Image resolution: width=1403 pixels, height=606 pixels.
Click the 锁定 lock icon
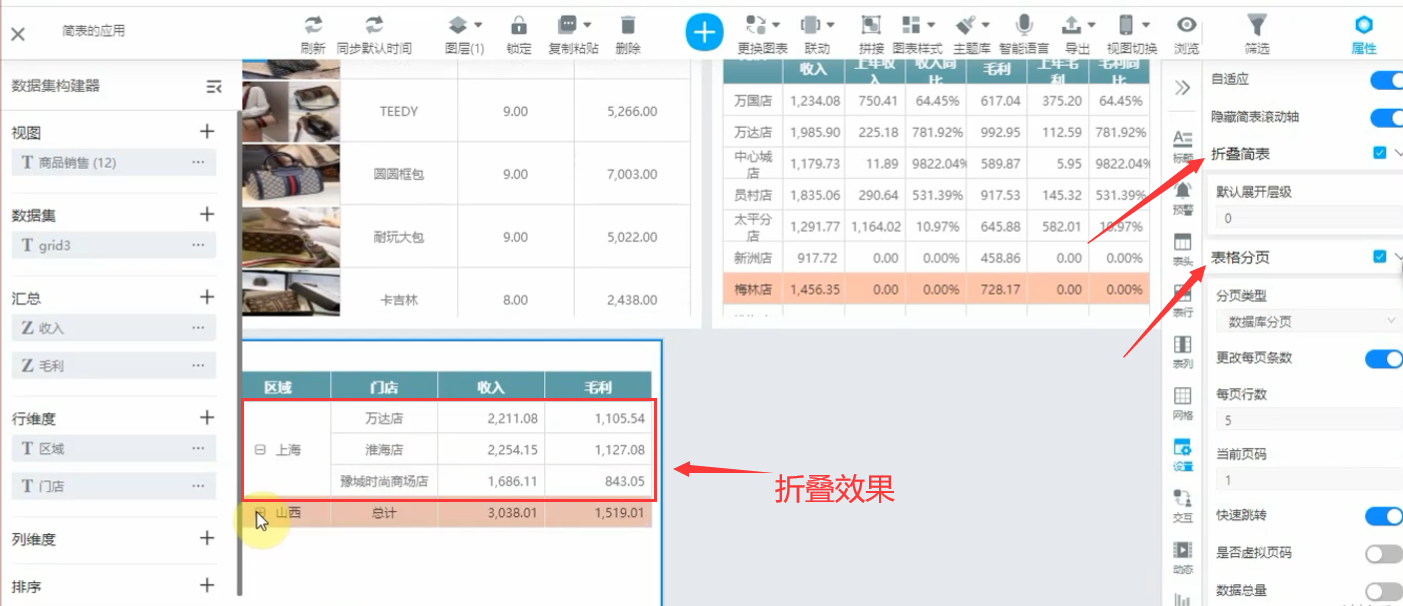[519, 25]
